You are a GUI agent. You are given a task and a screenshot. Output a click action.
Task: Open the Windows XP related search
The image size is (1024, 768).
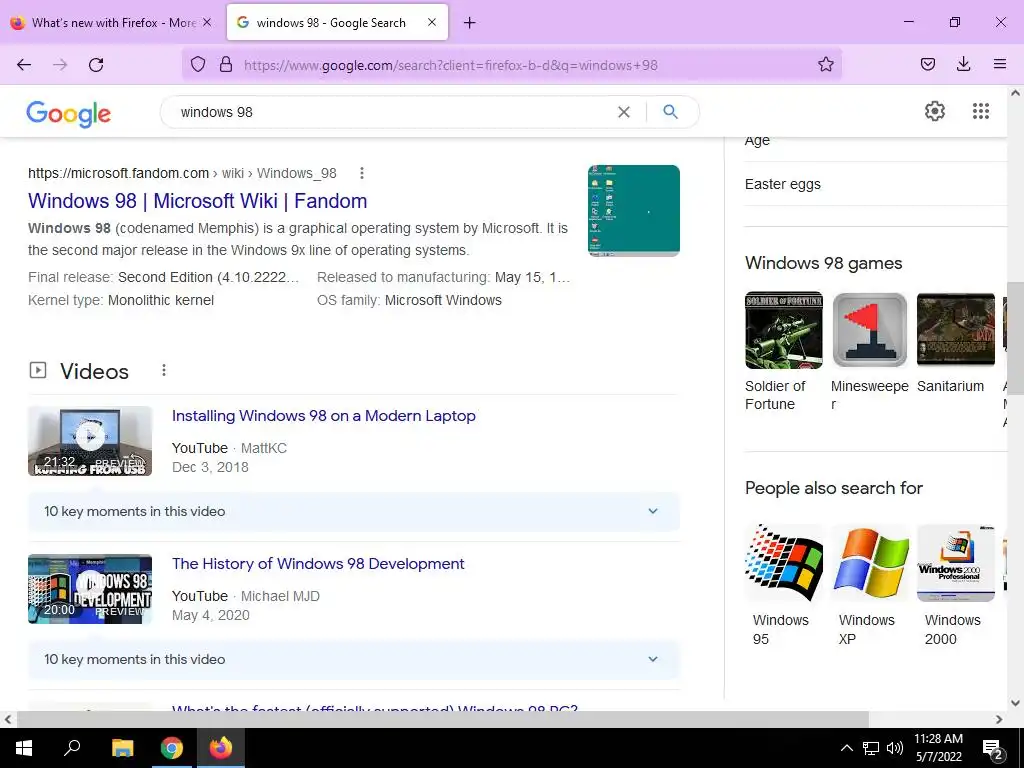(x=869, y=585)
